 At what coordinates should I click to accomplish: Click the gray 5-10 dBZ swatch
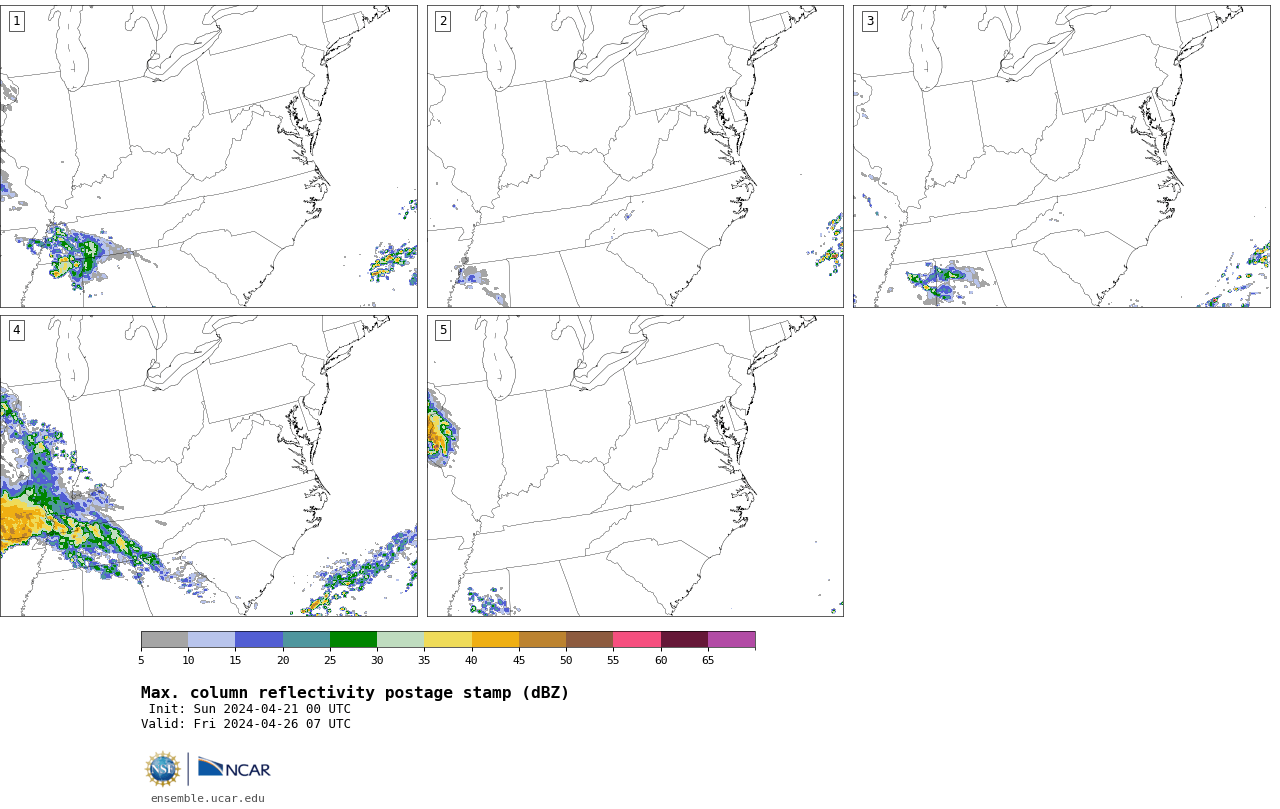coord(164,640)
